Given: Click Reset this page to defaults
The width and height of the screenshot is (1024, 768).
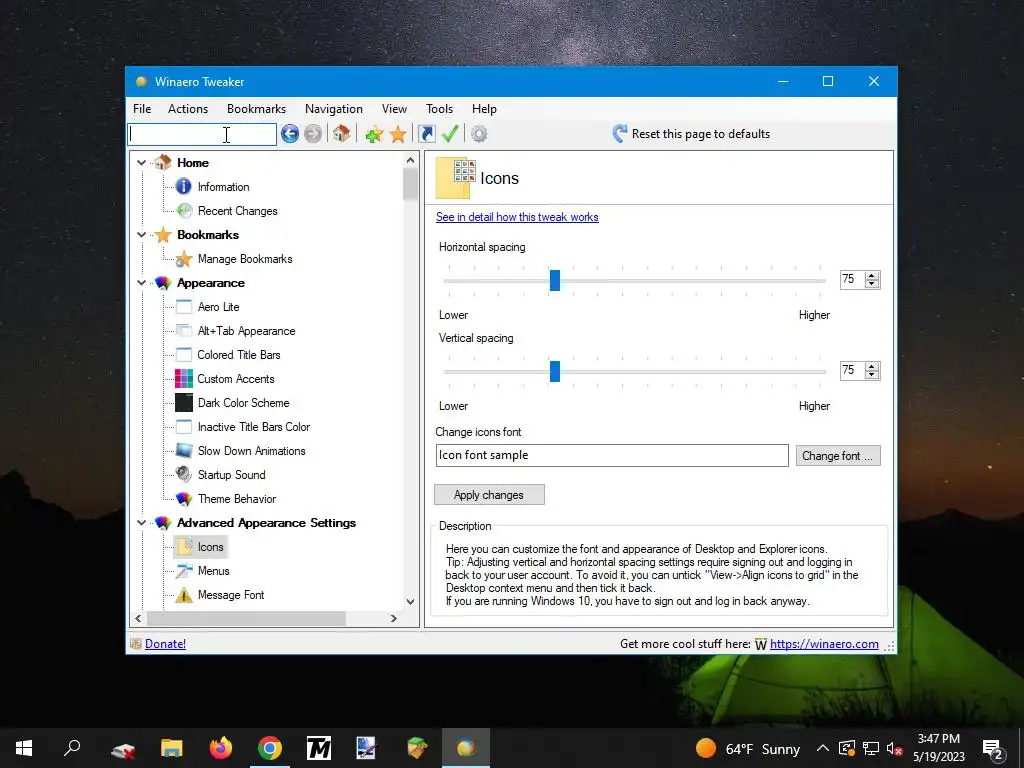Looking at the screenshot, I should pos(691,134).
